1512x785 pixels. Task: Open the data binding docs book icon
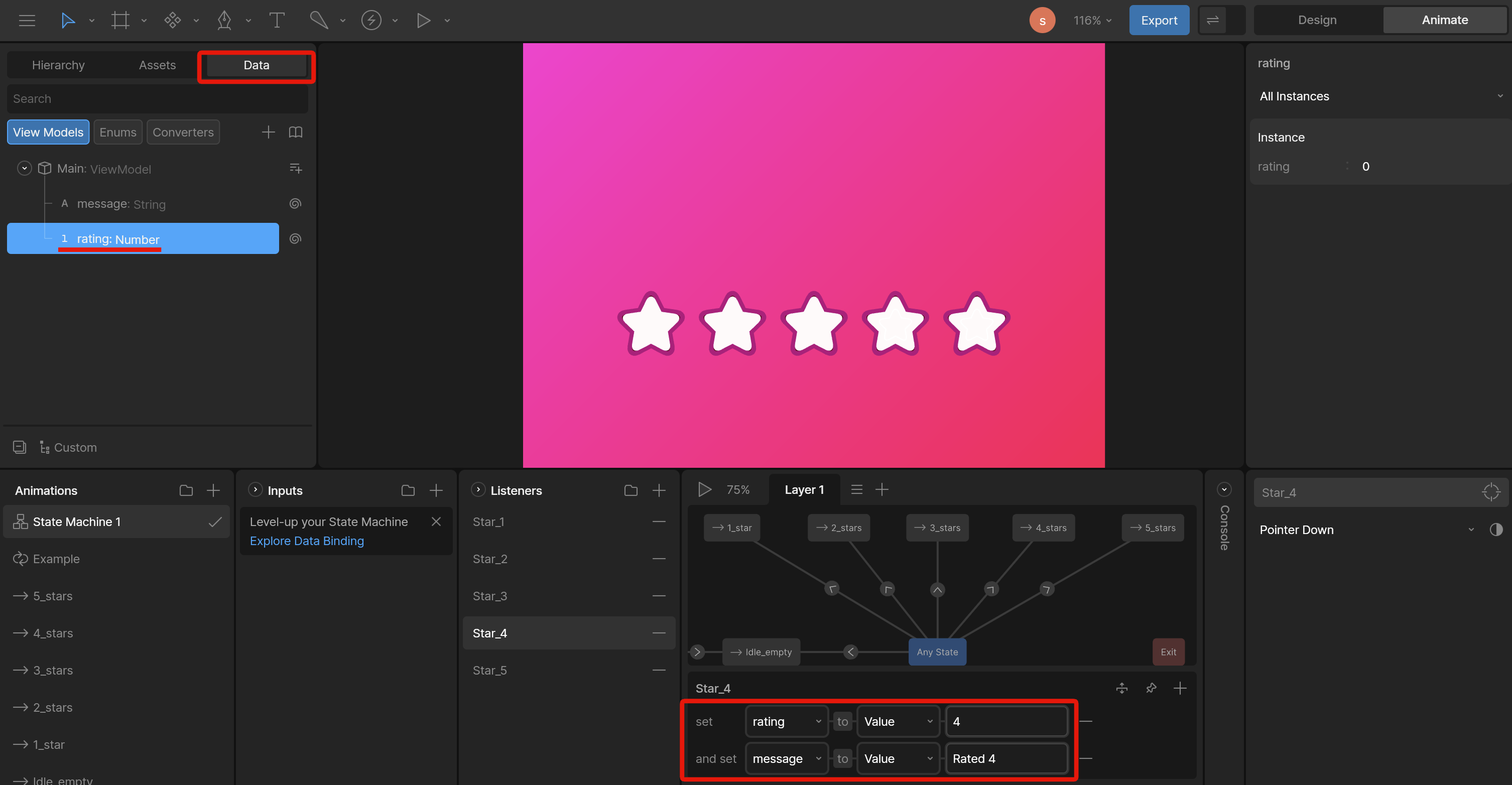point(296,132)
